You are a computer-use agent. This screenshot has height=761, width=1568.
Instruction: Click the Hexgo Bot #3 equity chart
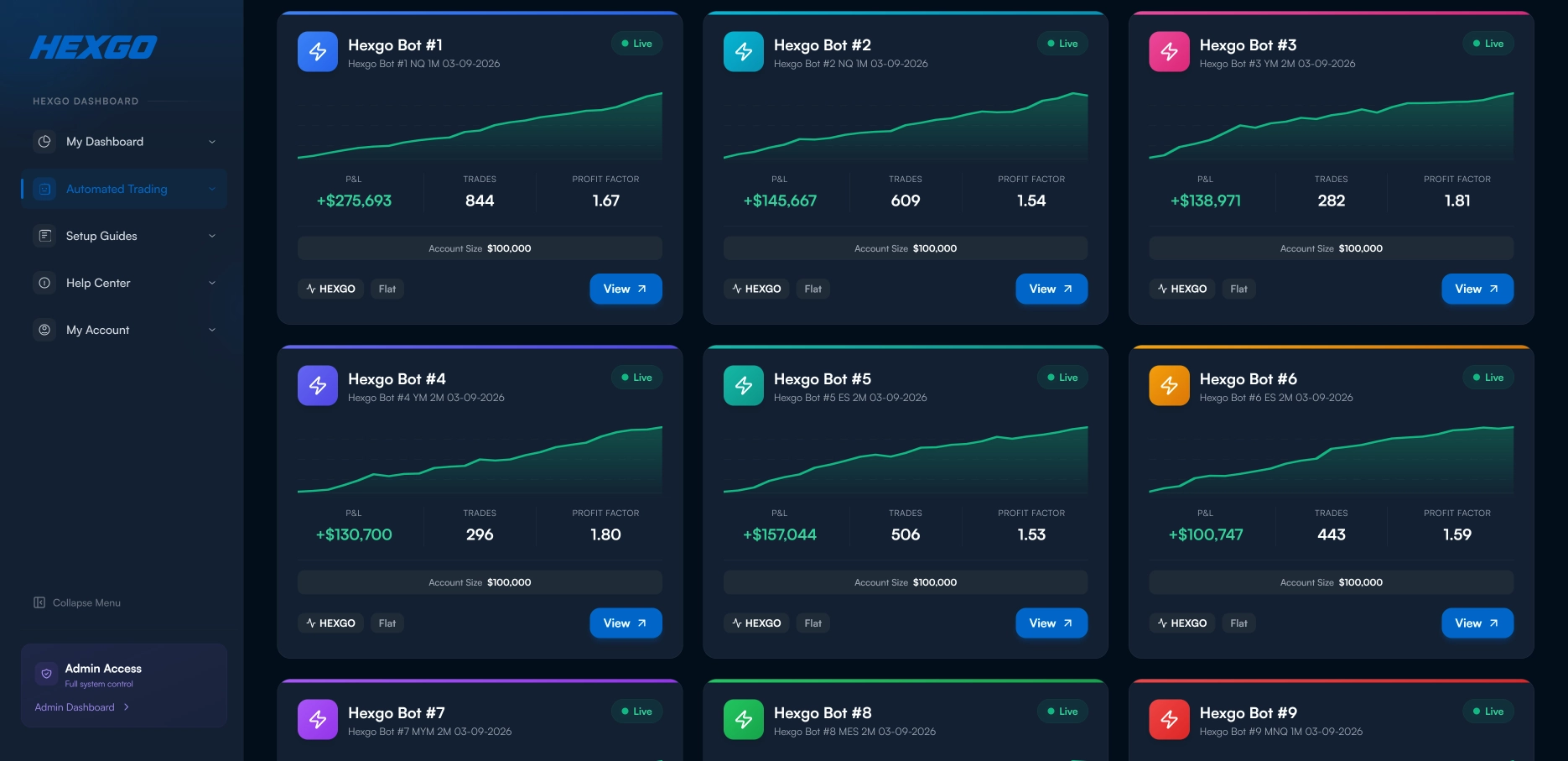click(1331, 126)
